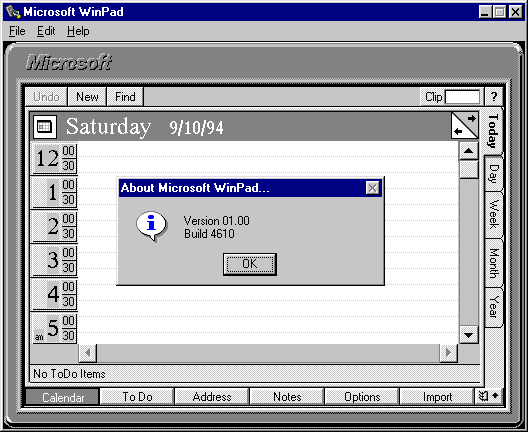Screen dimensions: 528x432
Task: Click the vertical scrollbar down arrow
Action: pos(469,335)
